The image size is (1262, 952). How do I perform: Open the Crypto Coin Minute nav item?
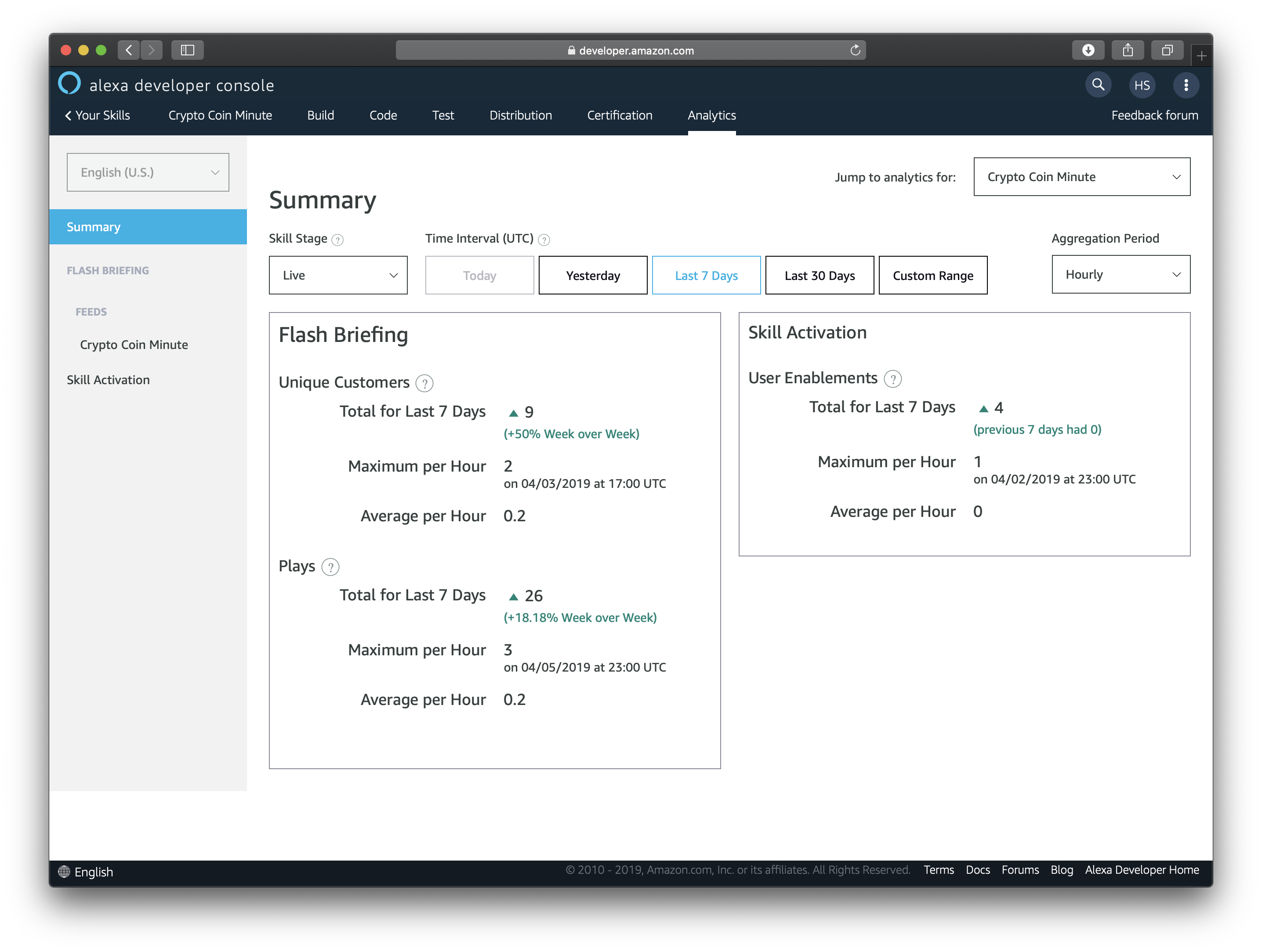[x=220, y=115]
